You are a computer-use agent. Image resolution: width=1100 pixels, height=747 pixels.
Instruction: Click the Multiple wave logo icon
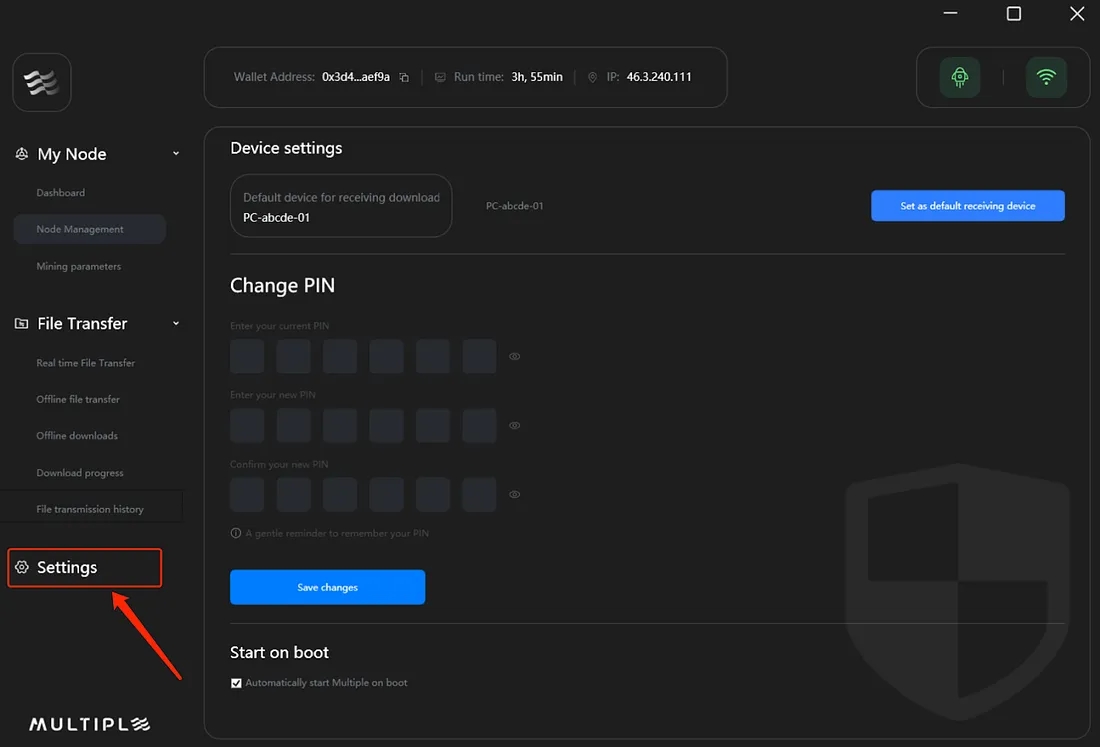click(42, 82)
